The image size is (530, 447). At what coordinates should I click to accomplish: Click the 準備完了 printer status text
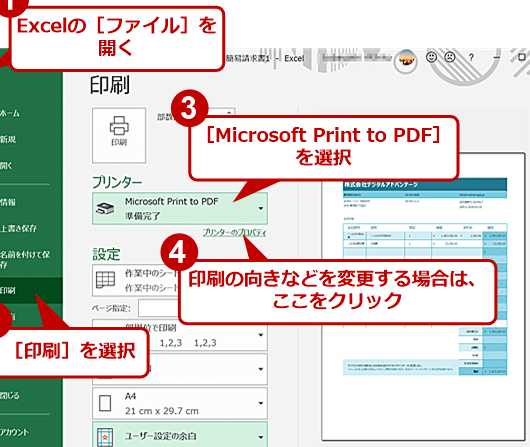(x=143, y=216)
